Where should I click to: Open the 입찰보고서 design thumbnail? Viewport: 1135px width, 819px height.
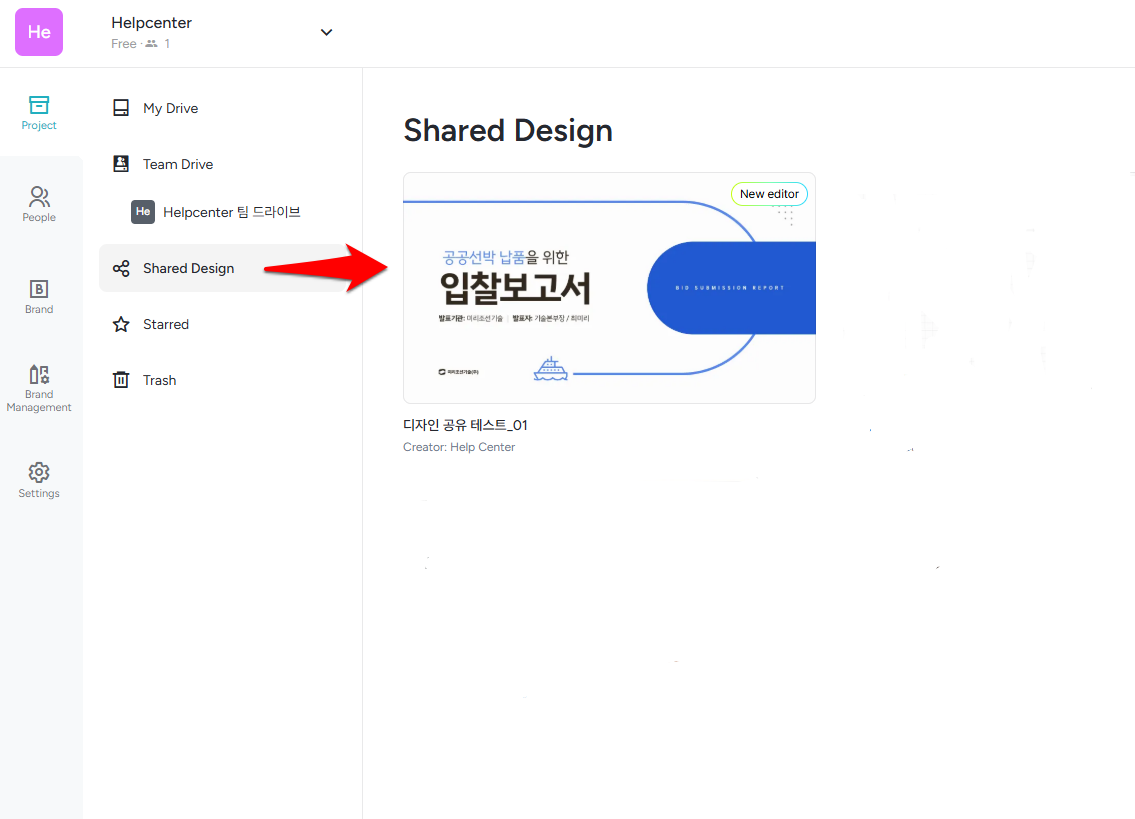[609, 288]
